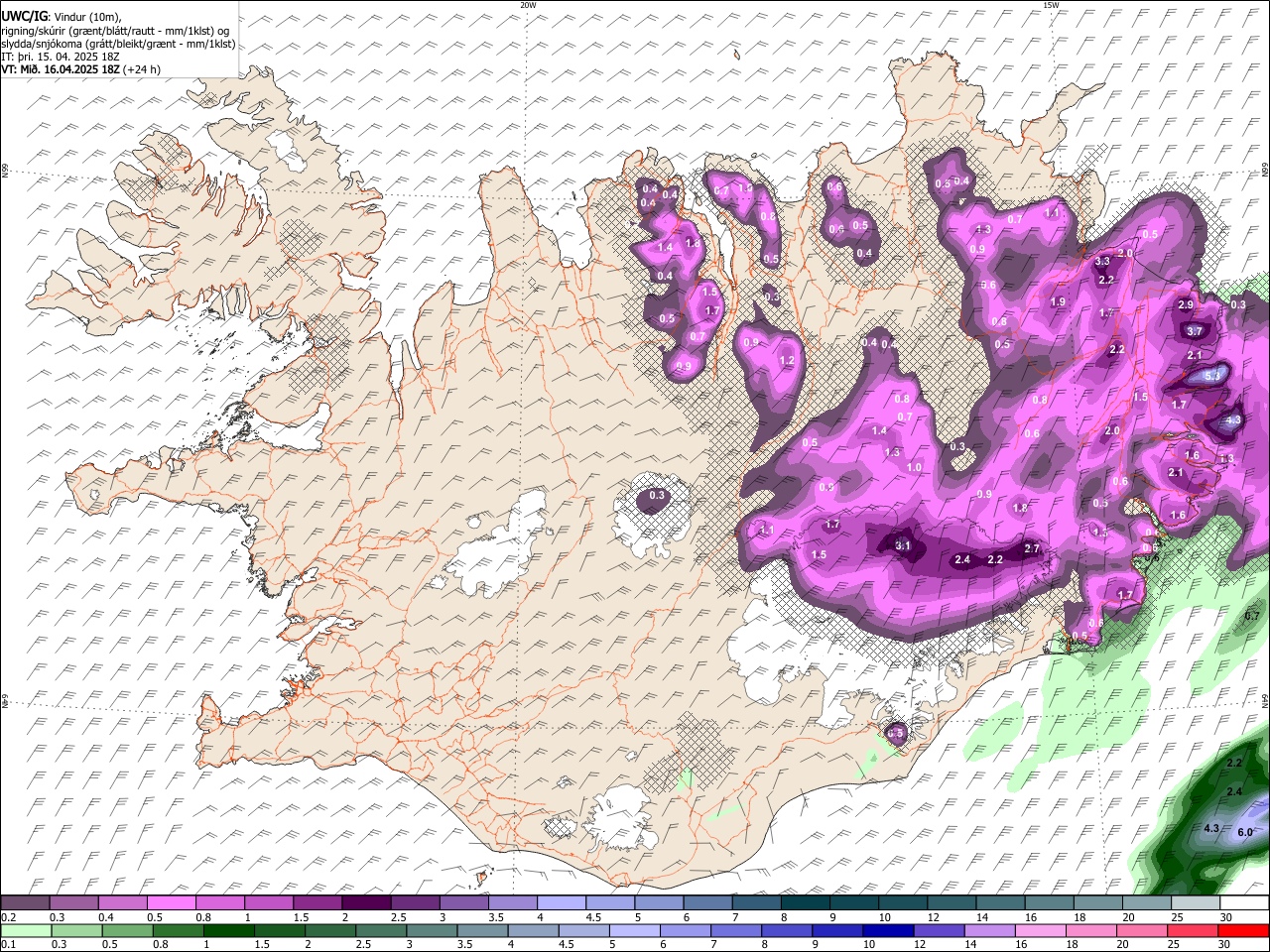Select the pink 18 rain legend swatch

[x=1091, y=931]
